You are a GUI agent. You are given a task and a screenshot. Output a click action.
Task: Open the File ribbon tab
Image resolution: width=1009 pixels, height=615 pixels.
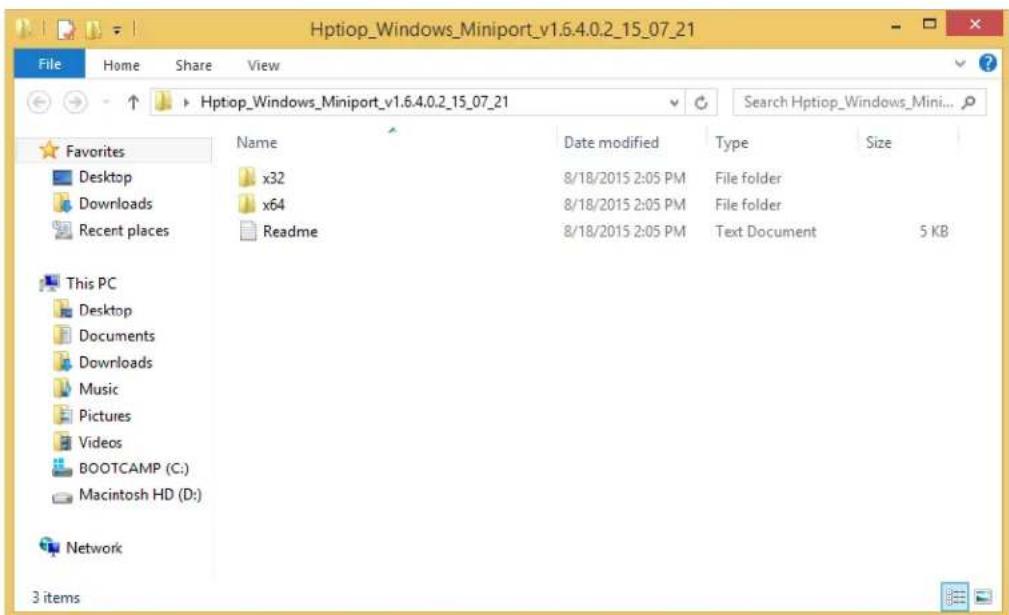click(x=50, y=64)
